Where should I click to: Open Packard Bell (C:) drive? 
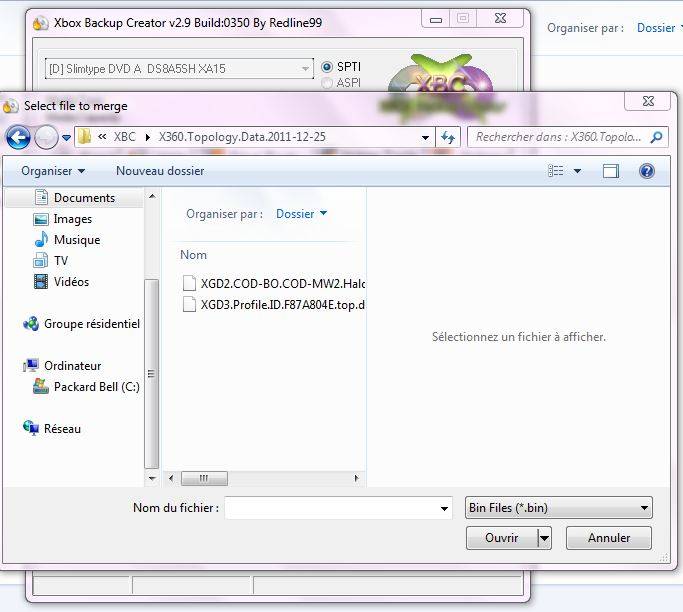point(96,386)
